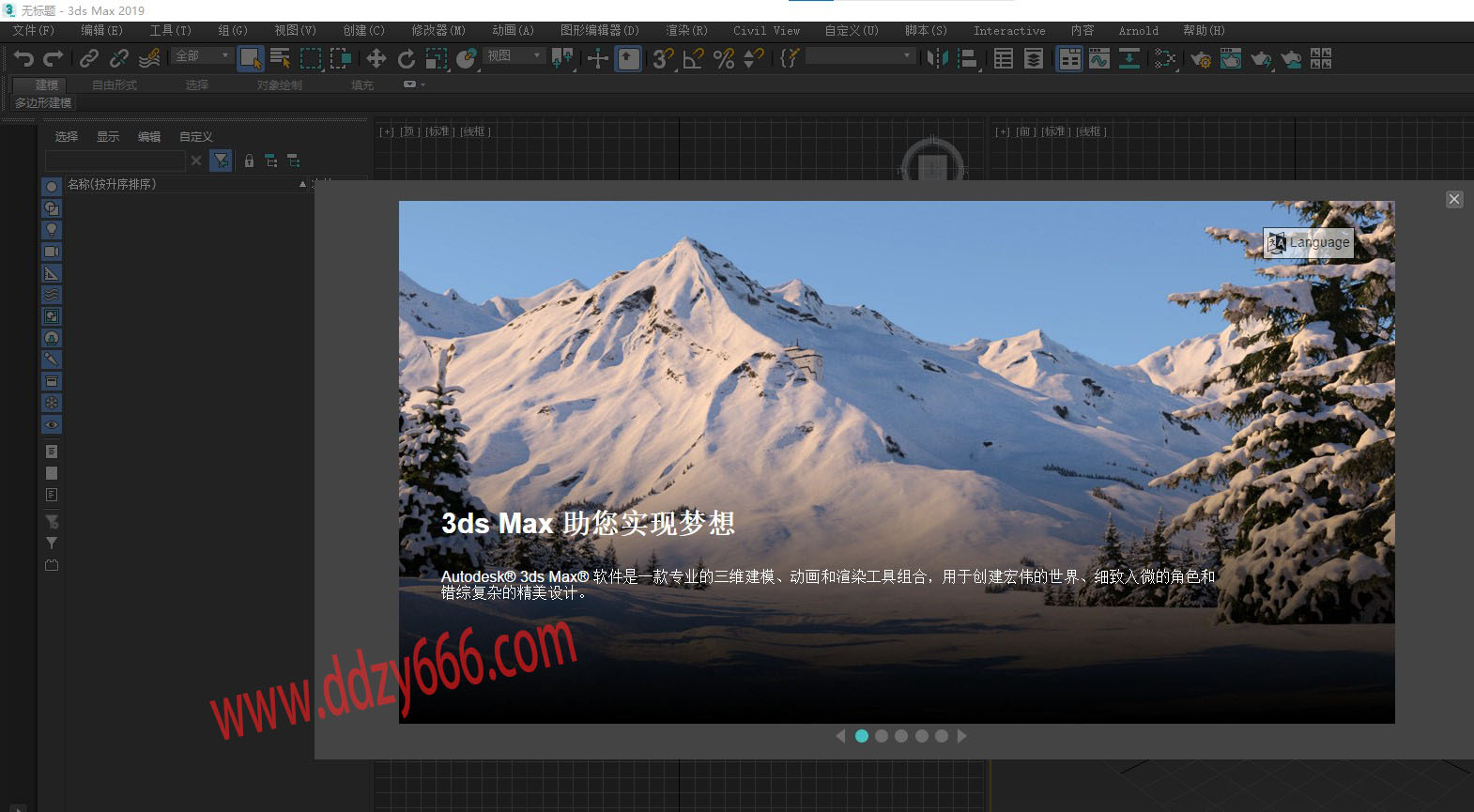This screenshot has width=1474, height=812.
Task: Open the 渲染(R) menu
Action: pos(687,31)
